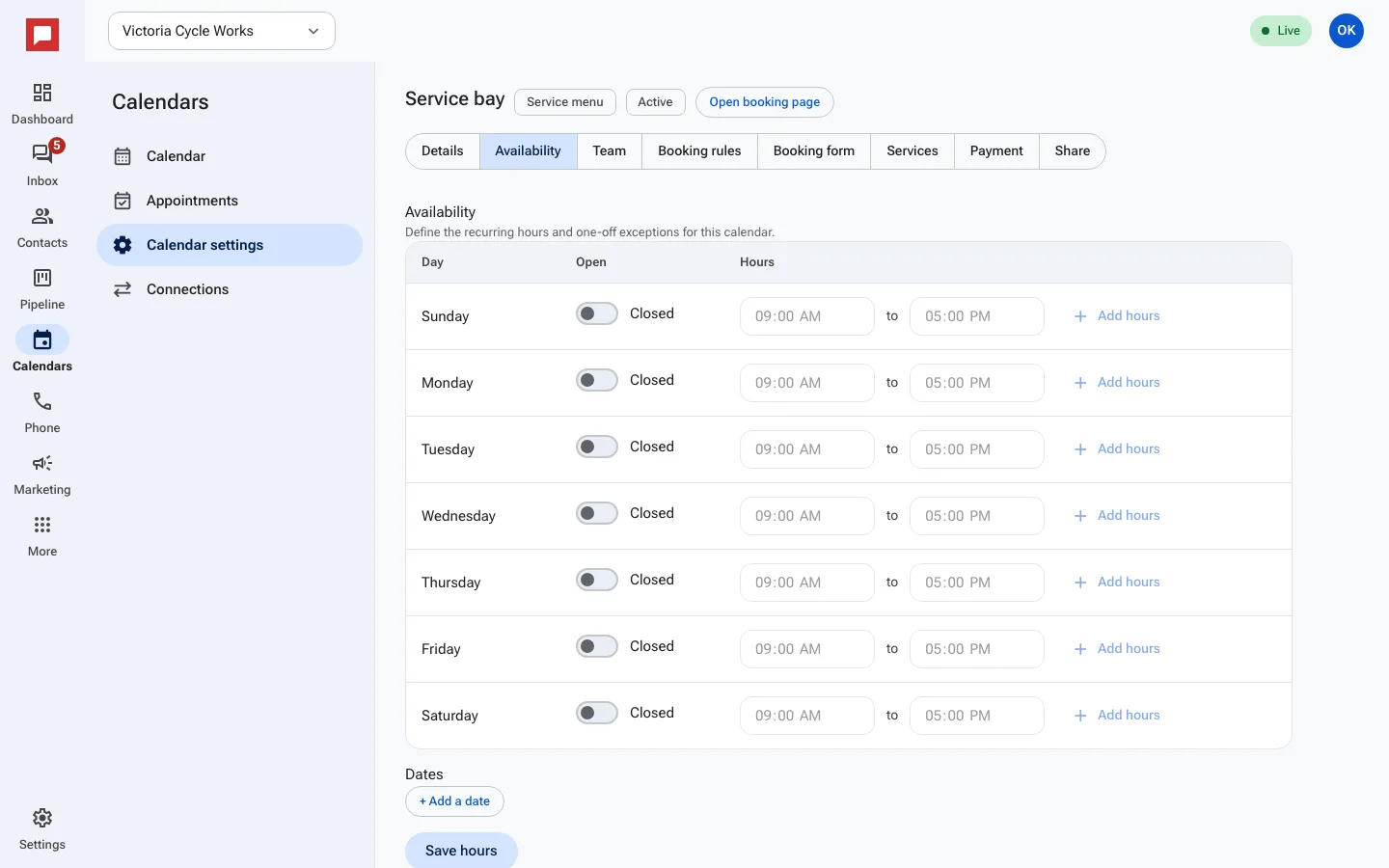Open the Inbox with 5 unread
Image resolution: width=1389 pixels, height=868 pixels.
(42, 166)
